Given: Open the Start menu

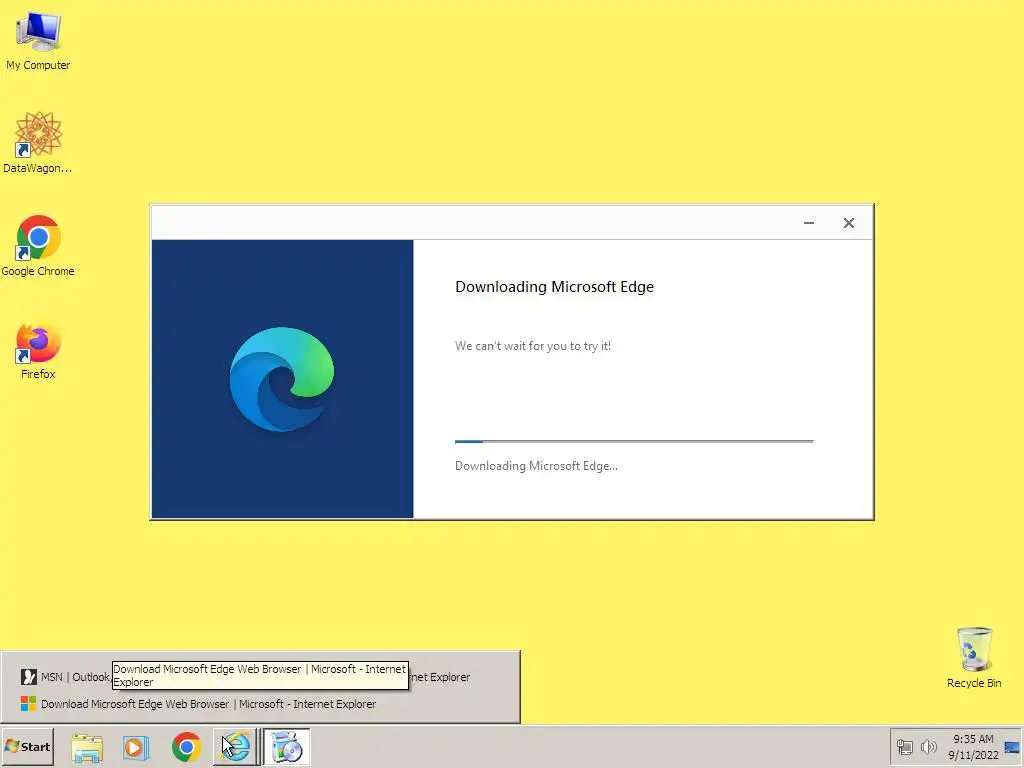Looking at the screenshot, I should click(27, 746).
